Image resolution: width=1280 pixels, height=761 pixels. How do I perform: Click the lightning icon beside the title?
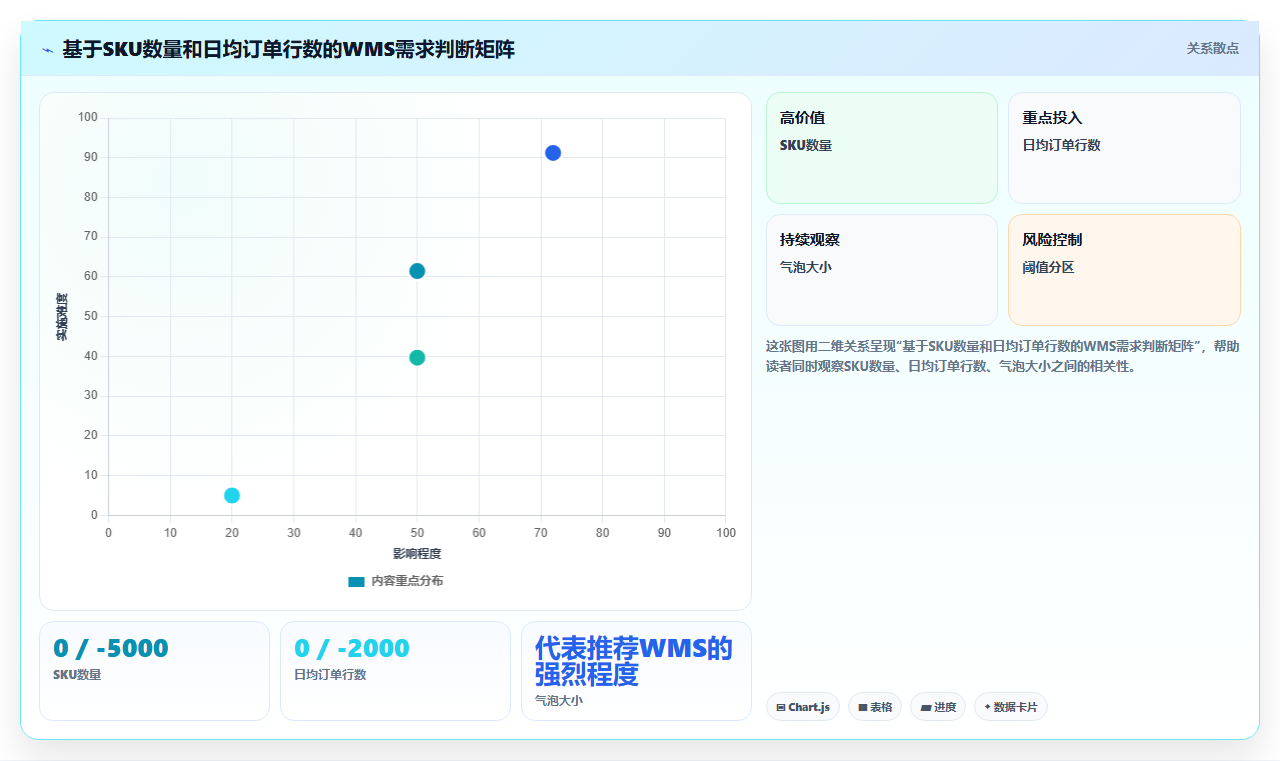[x=47, y=49]
